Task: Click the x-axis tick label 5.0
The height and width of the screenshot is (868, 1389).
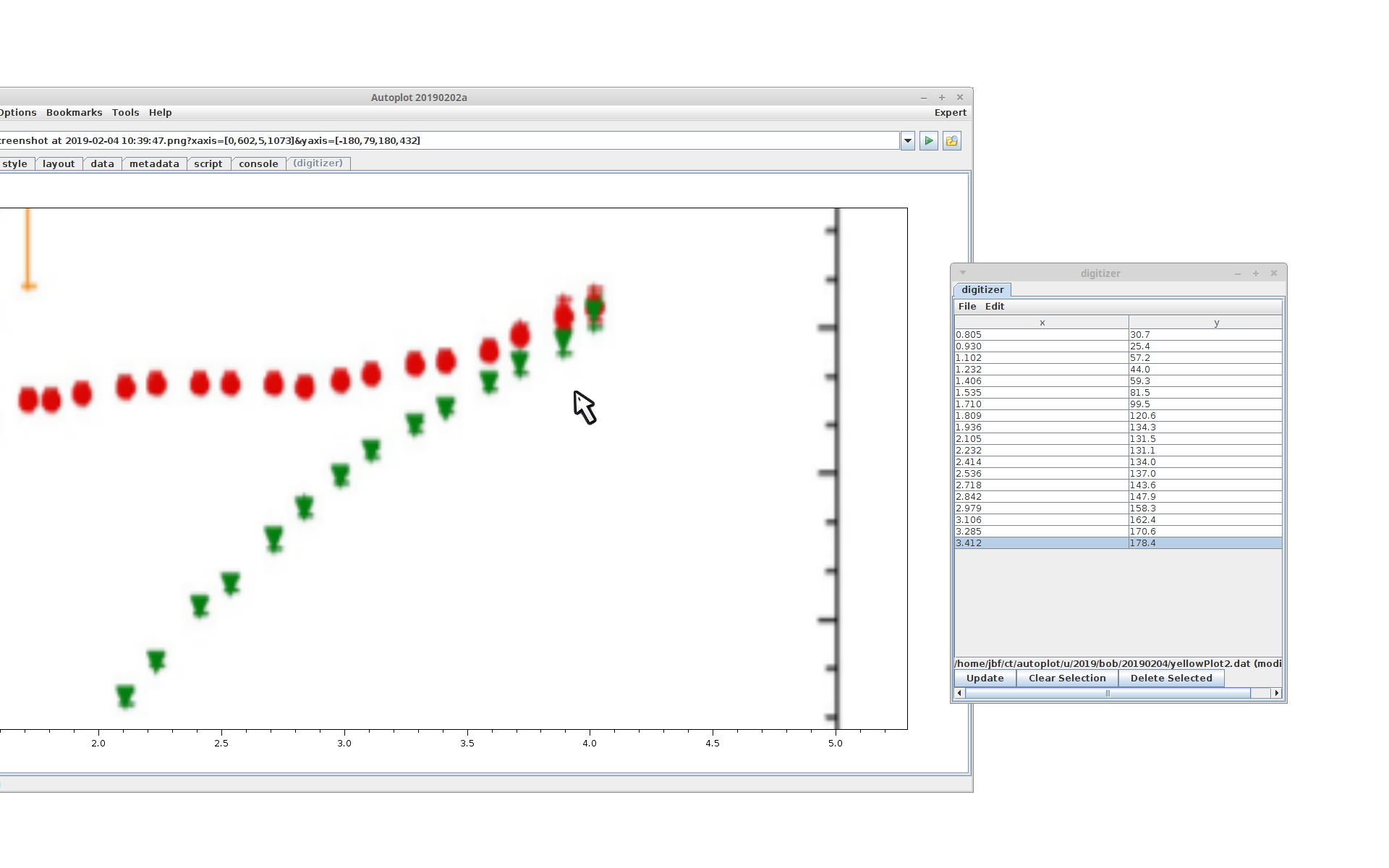Action: pyautogui.click(x=836, y=744)
